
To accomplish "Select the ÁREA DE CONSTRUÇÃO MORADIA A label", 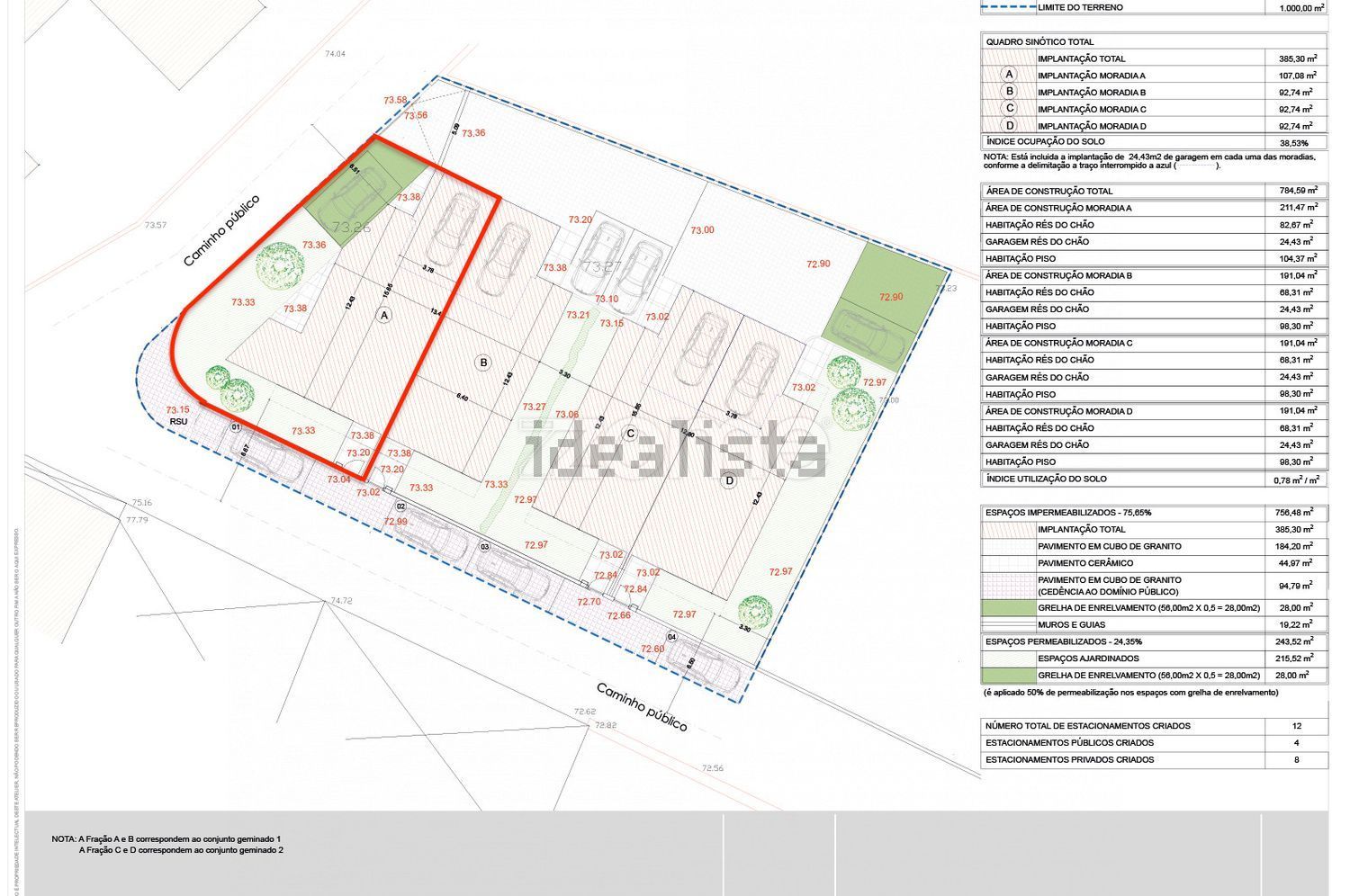I will coord(1058,208).
